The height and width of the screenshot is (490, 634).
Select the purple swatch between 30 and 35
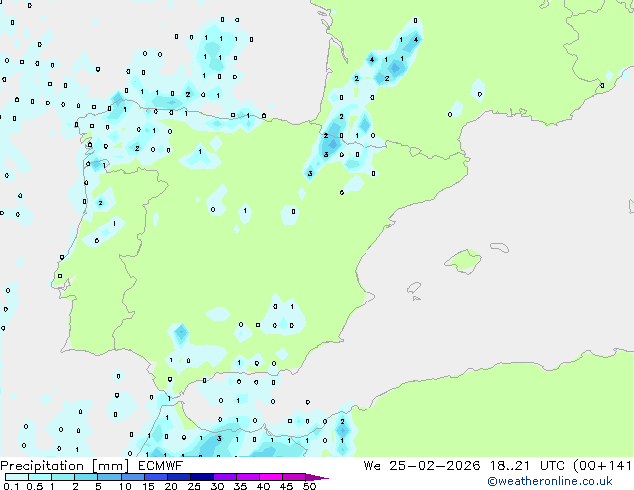(x=225, y=477)
